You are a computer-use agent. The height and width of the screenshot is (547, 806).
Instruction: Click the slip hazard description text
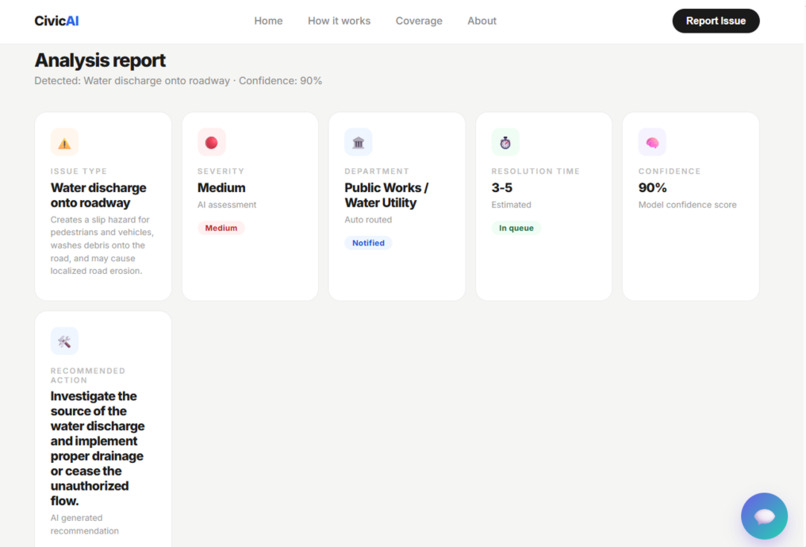coord(102,245)
